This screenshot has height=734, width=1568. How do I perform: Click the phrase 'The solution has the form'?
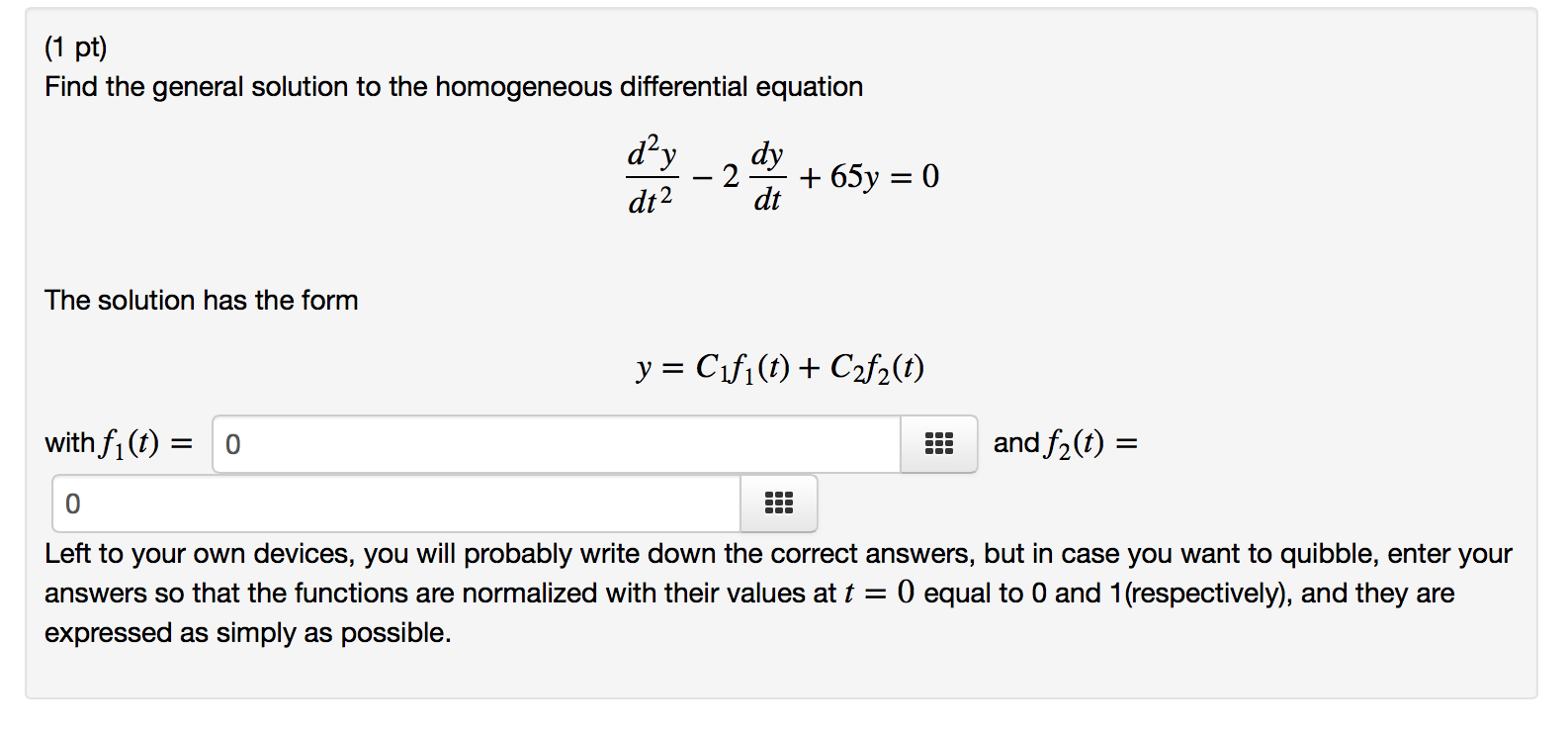click(x=201, y=300)
